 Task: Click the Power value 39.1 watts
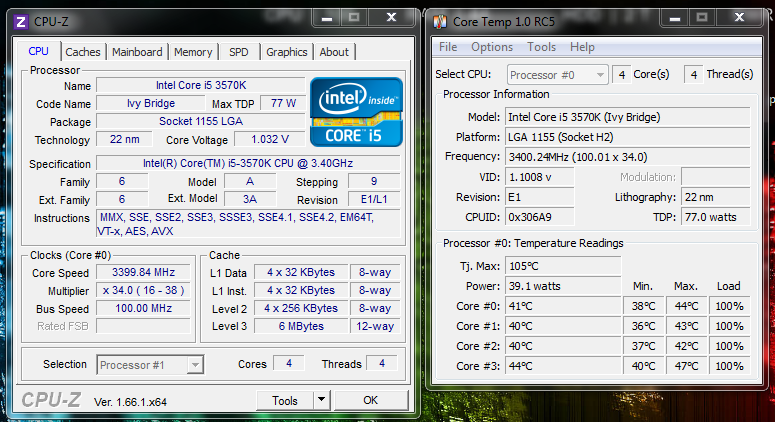563,286
